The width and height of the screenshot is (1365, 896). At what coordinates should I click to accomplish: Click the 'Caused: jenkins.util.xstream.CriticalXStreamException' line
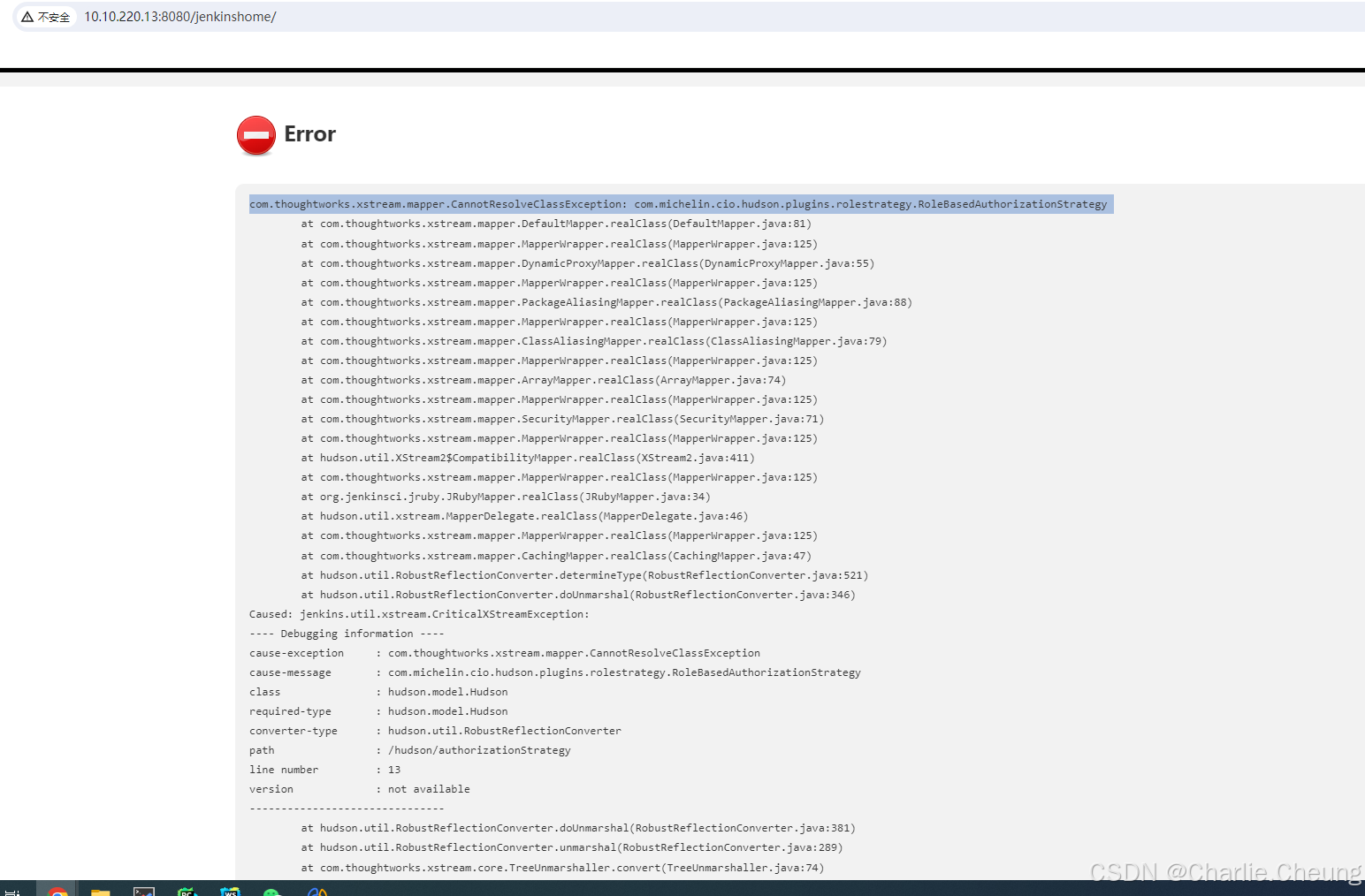click(419, 614)
